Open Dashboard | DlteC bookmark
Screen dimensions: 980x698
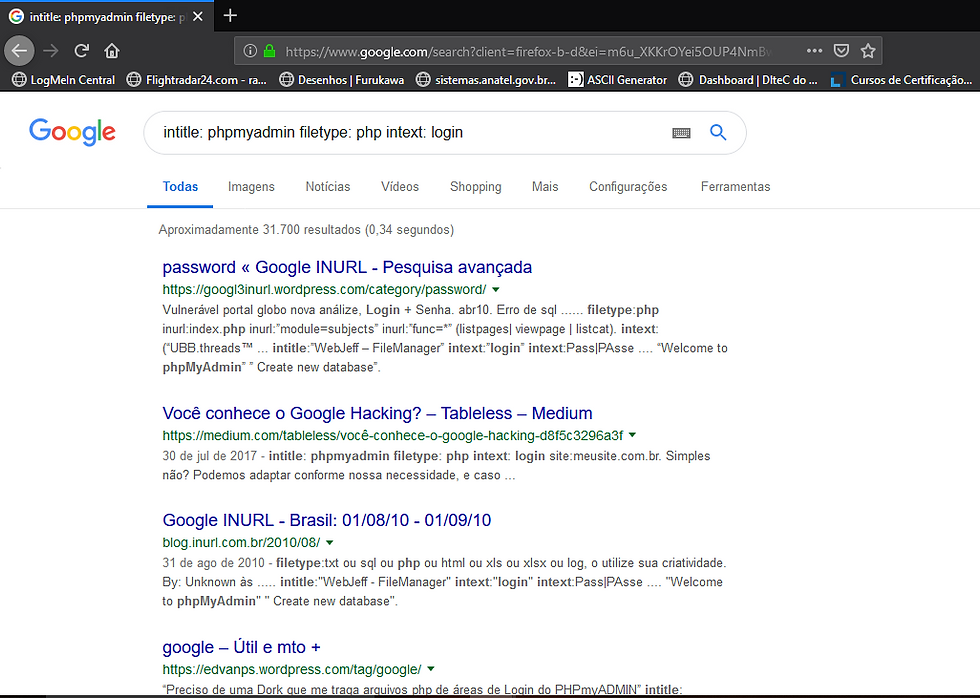749,80
